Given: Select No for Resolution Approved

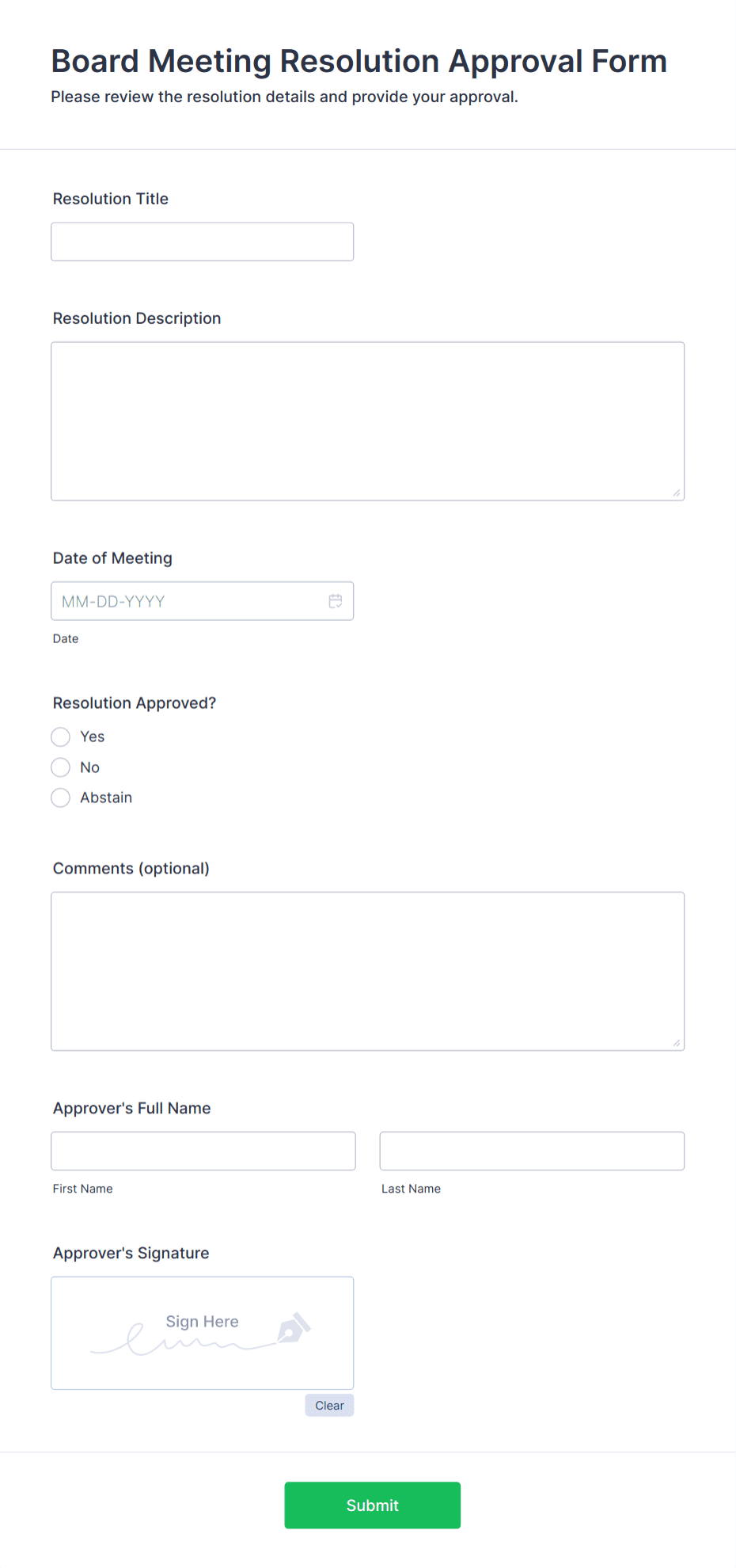Looking at the screenshot, I should click(60, 767).
